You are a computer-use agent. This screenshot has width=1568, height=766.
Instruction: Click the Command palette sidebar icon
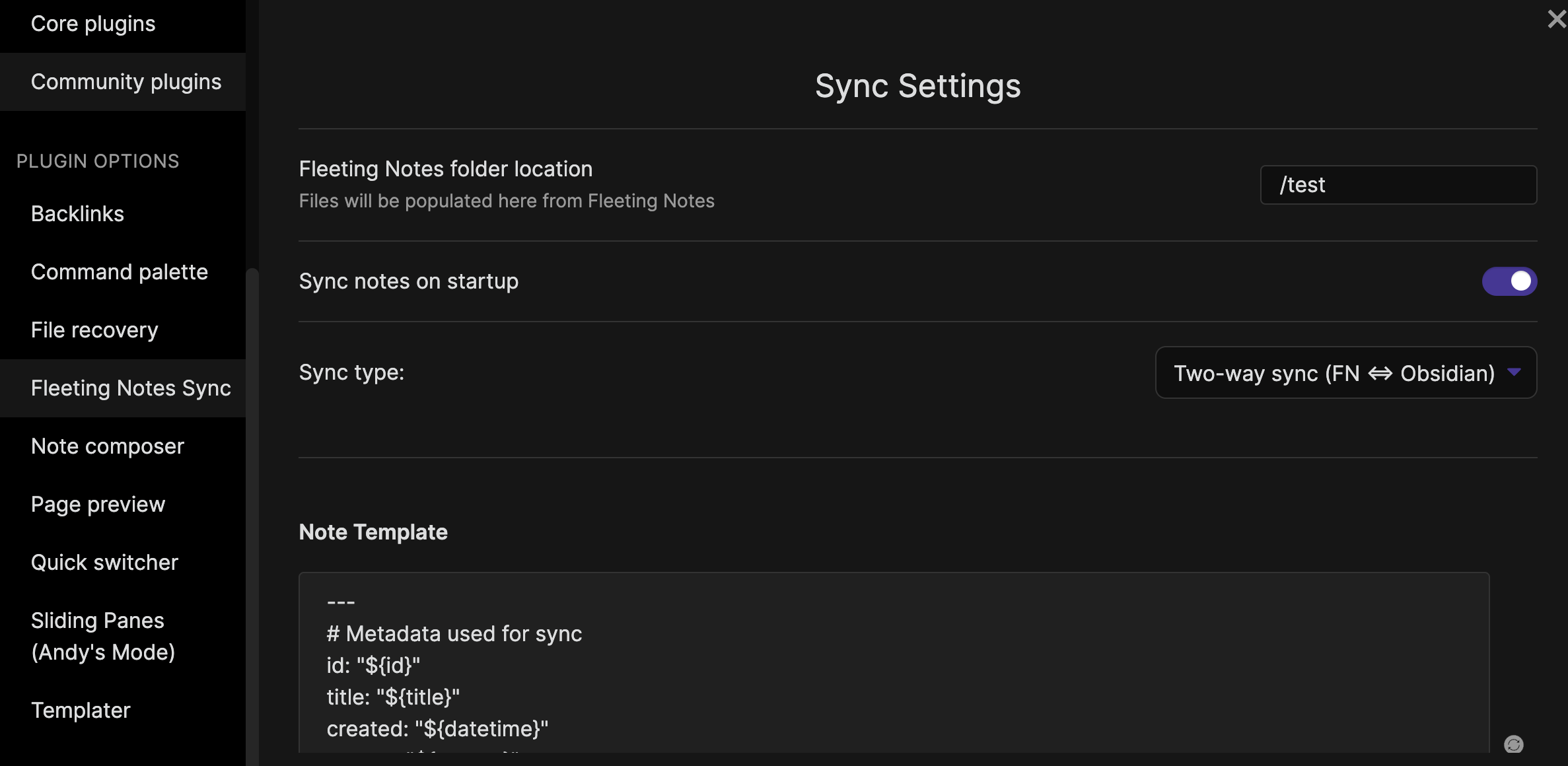tap(119, 271)
